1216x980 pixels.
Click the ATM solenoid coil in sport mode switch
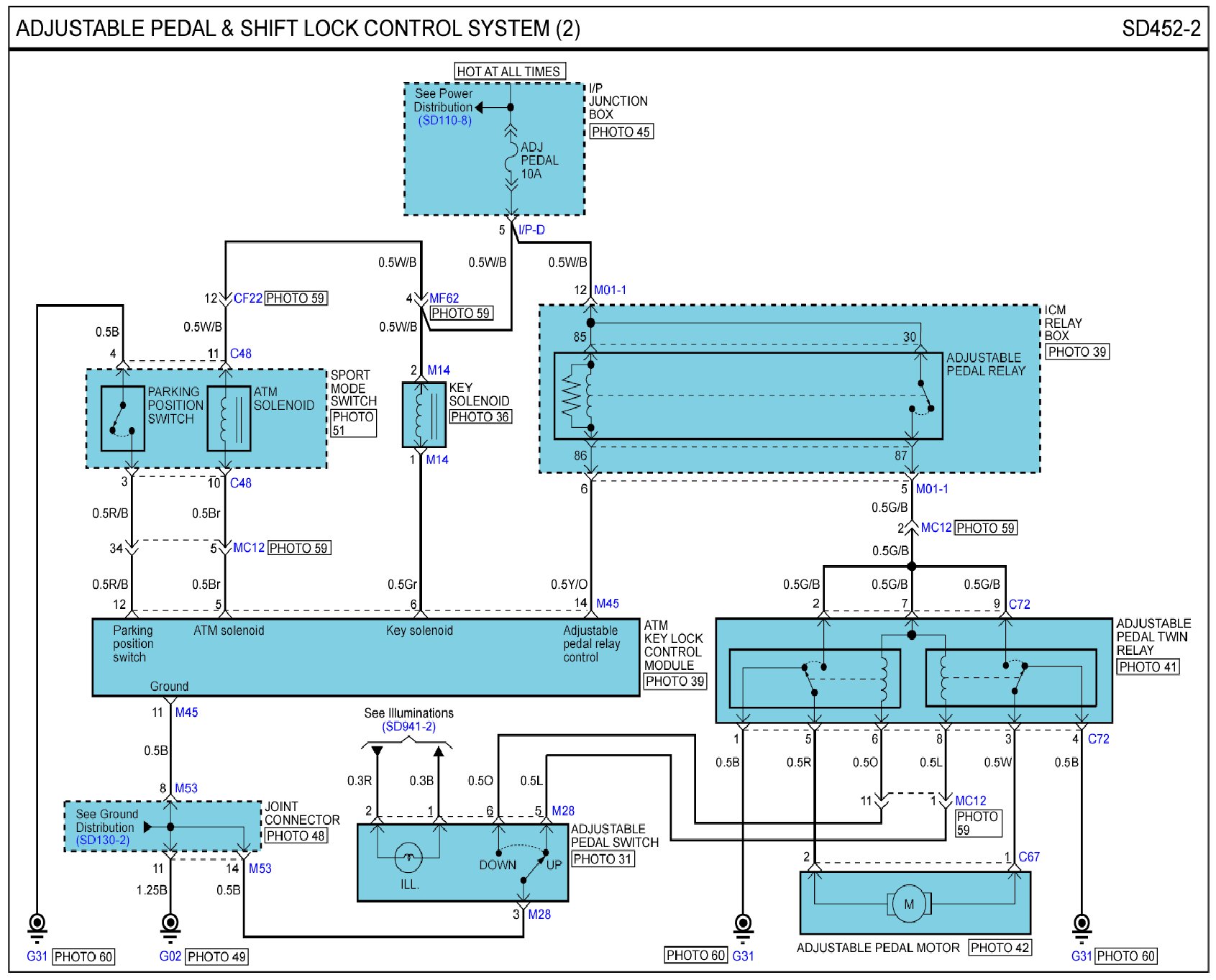pos(228,418)
